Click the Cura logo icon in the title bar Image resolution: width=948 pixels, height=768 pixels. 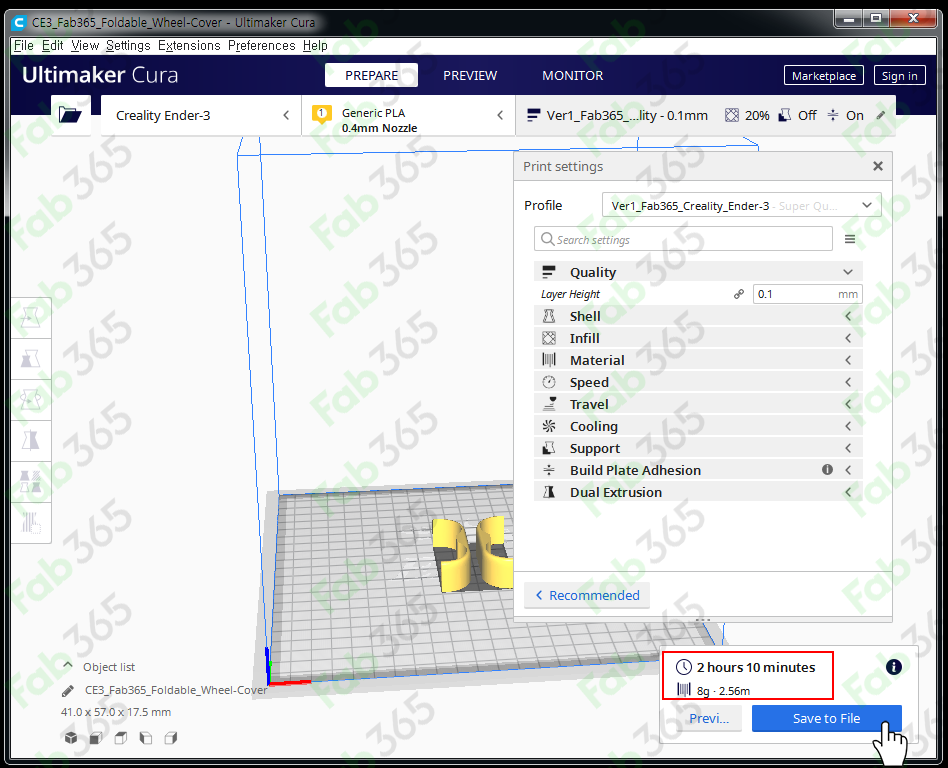19,22
